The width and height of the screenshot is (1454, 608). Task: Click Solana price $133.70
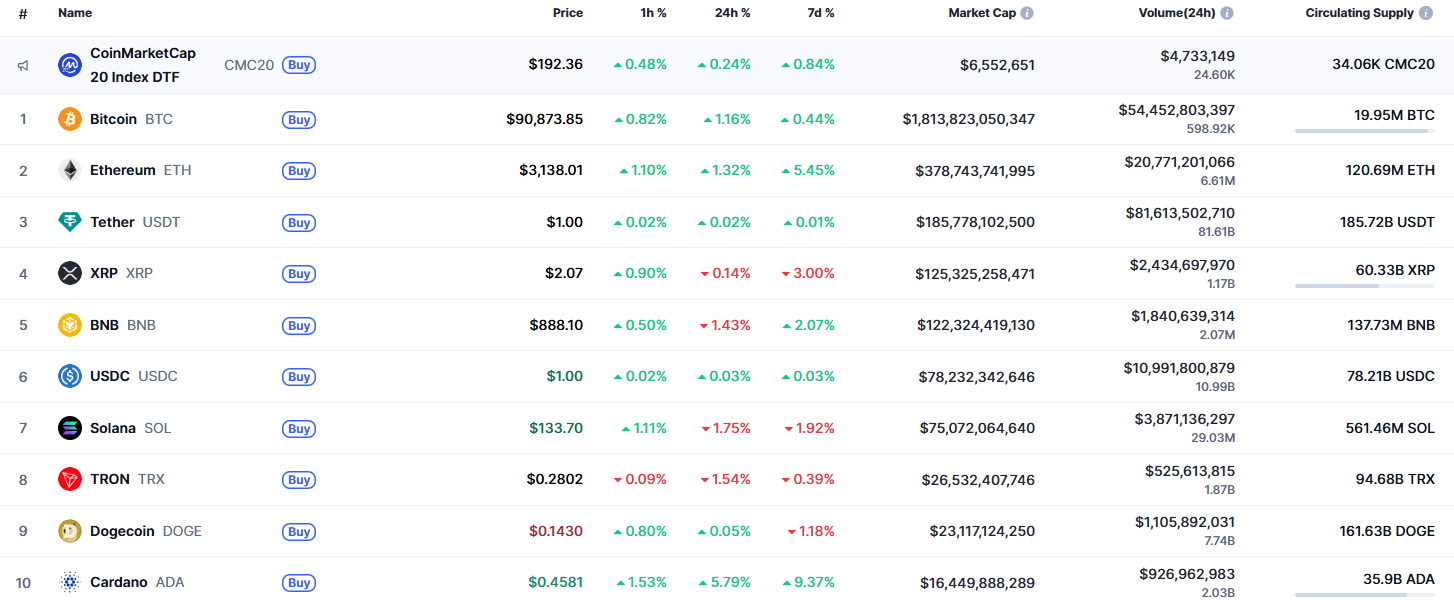(x=557, y=428)
